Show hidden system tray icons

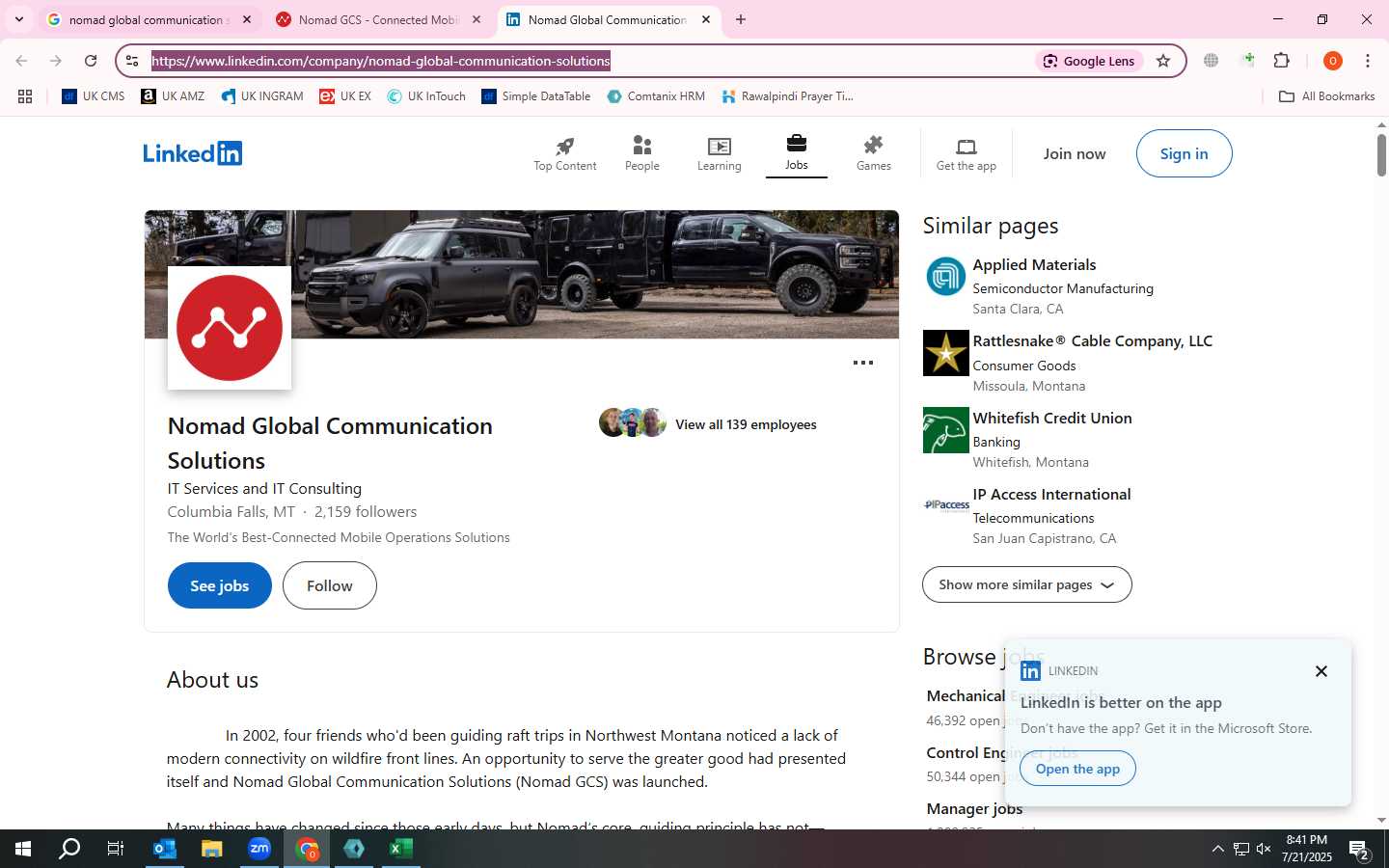(x=1217, y=849)
